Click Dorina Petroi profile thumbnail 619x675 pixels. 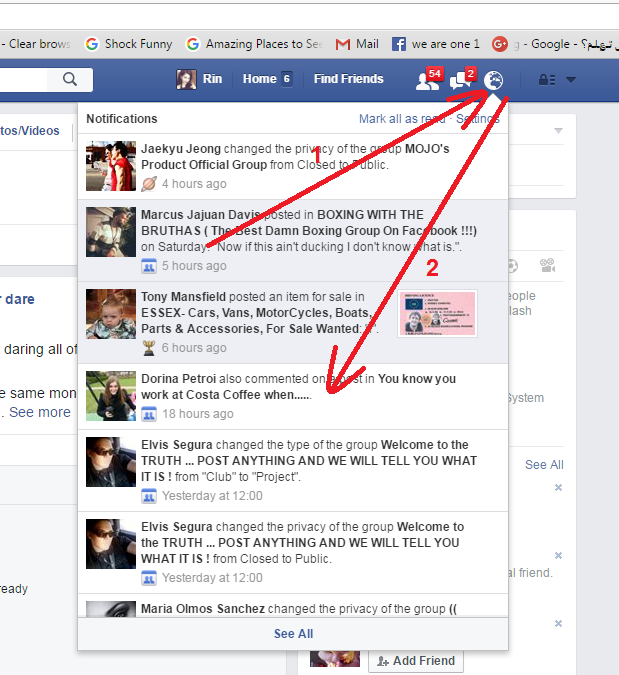coord(111,396)
